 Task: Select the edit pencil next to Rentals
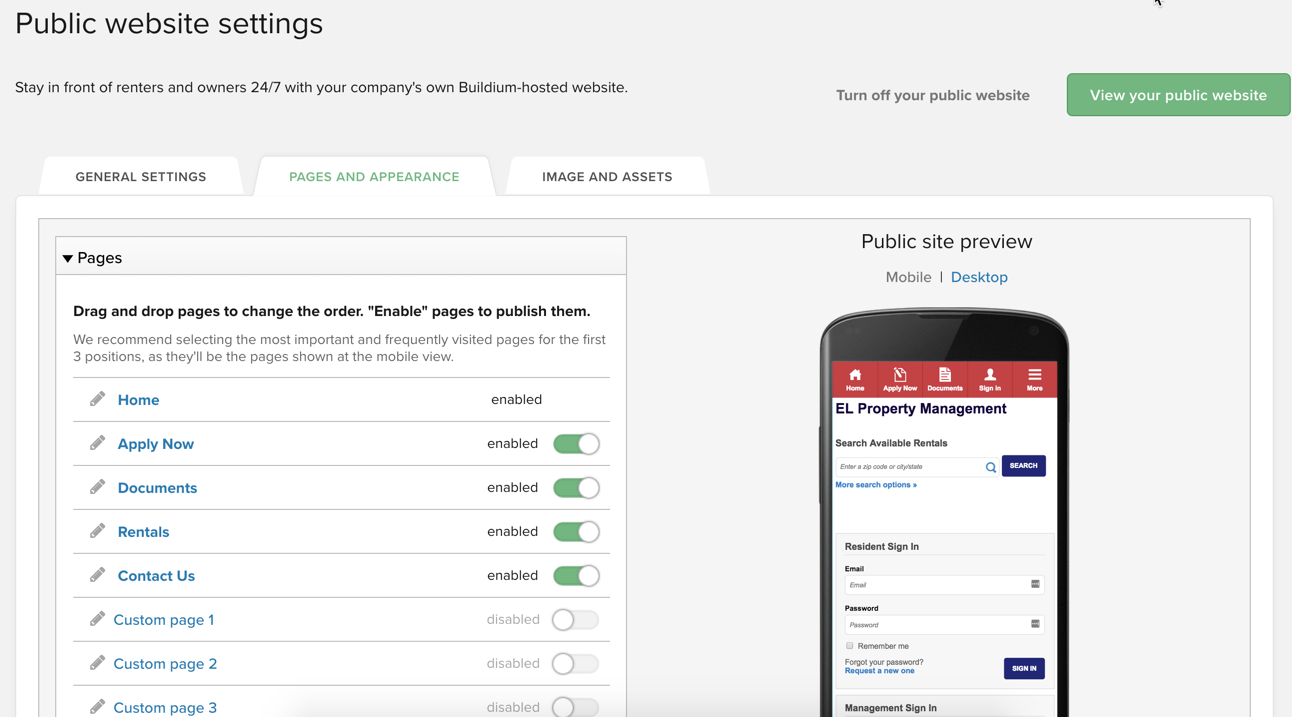point(96,531)
